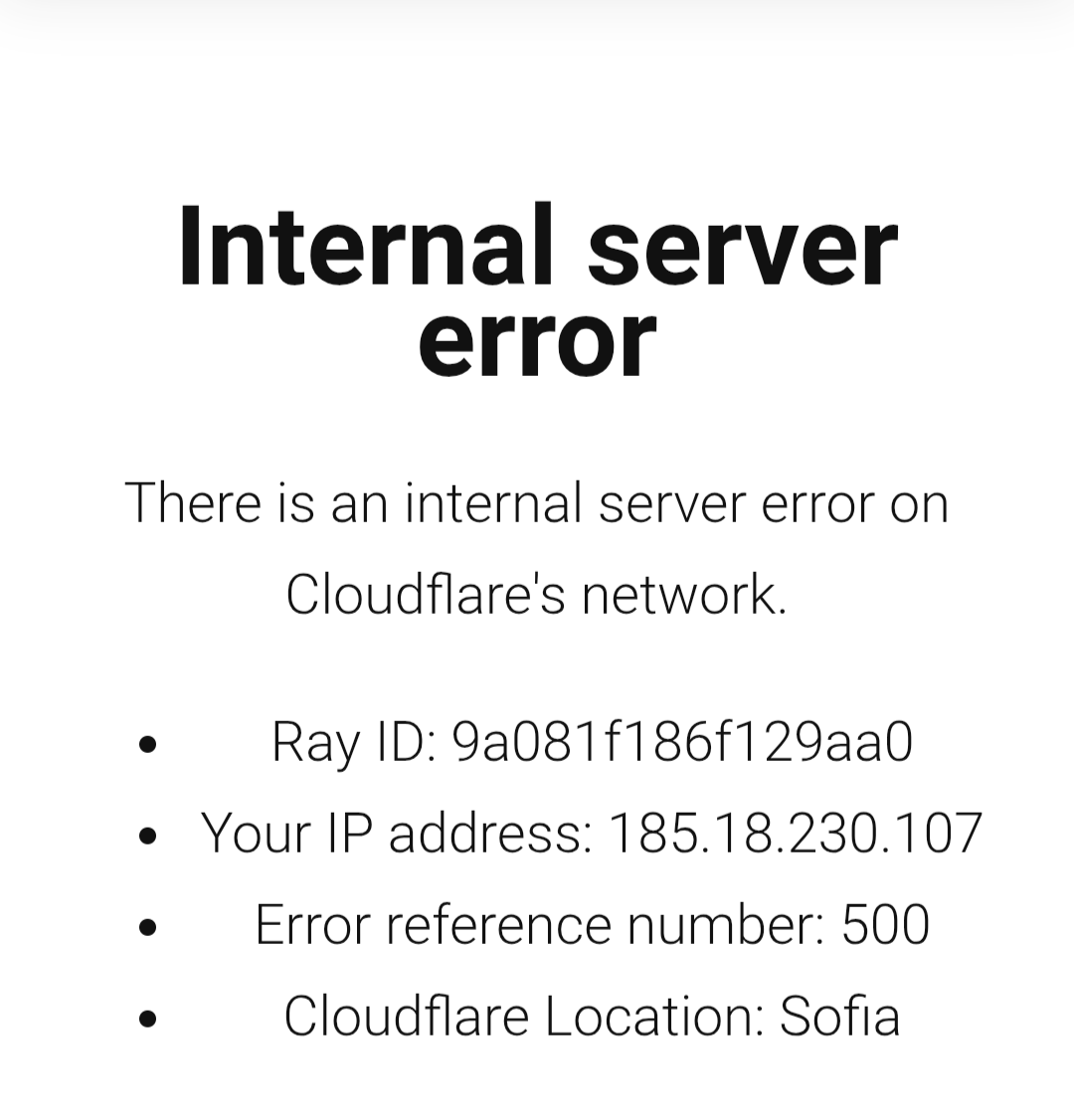Click the "Internal server" heading line
The image size is (1074, 1120).
click(x=537, y=245)
